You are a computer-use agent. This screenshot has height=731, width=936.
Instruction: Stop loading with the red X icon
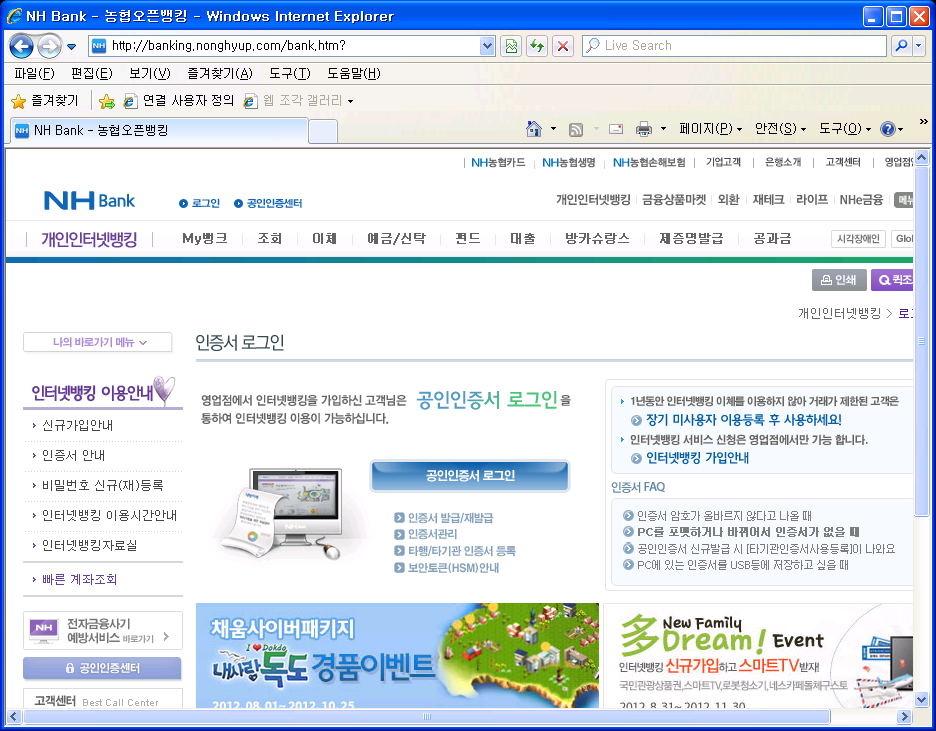562,46
